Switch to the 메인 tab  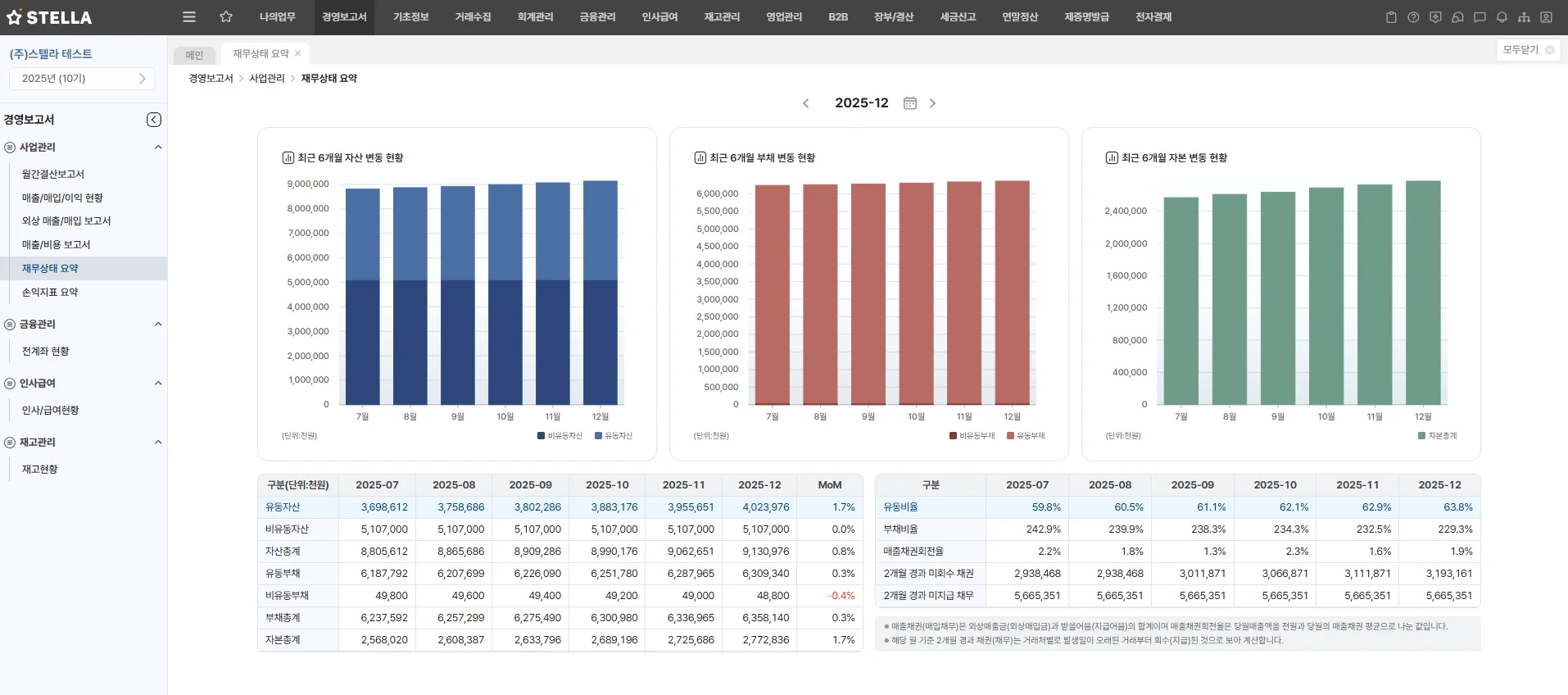(x=194, y=55)
